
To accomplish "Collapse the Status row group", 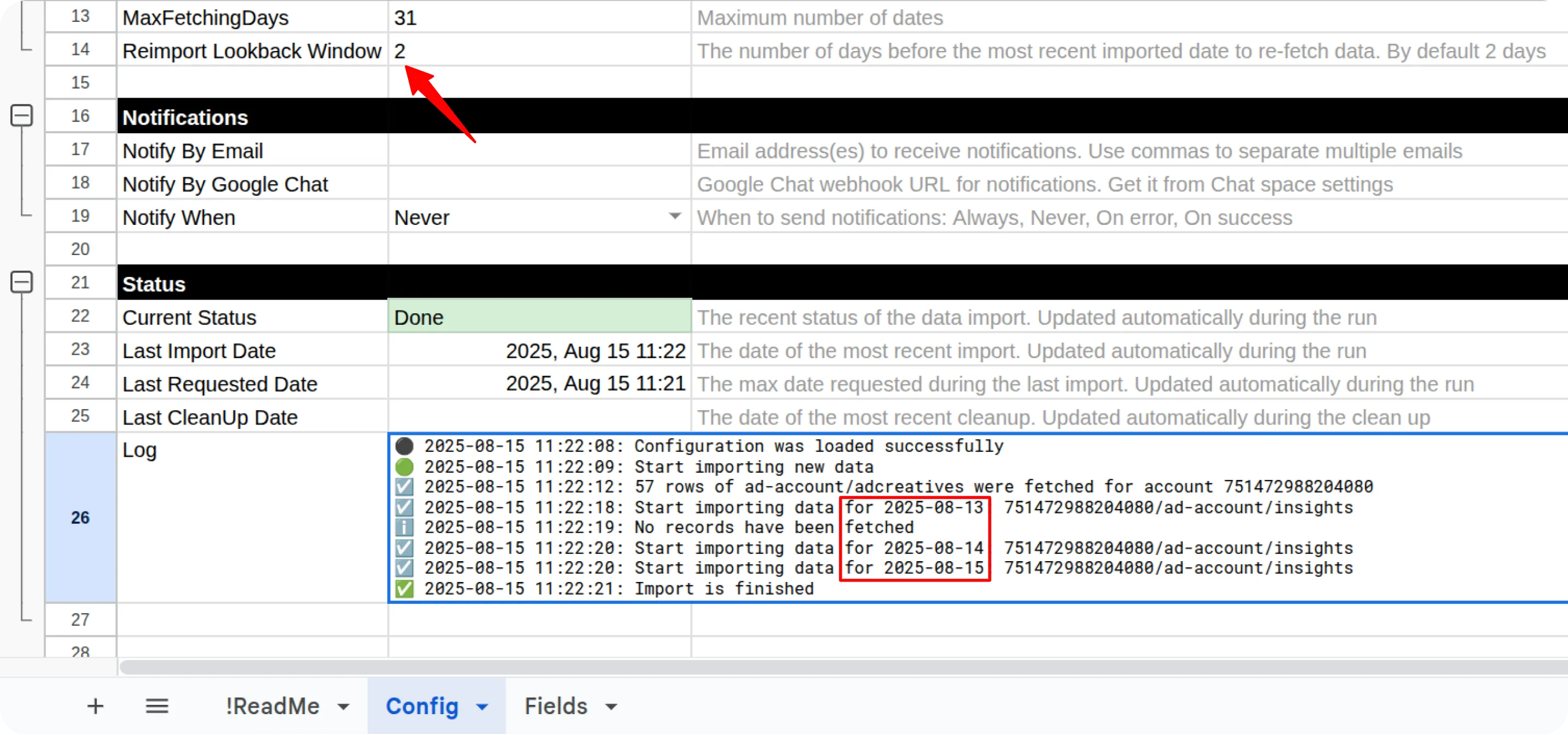I will [x=22, y=282].
